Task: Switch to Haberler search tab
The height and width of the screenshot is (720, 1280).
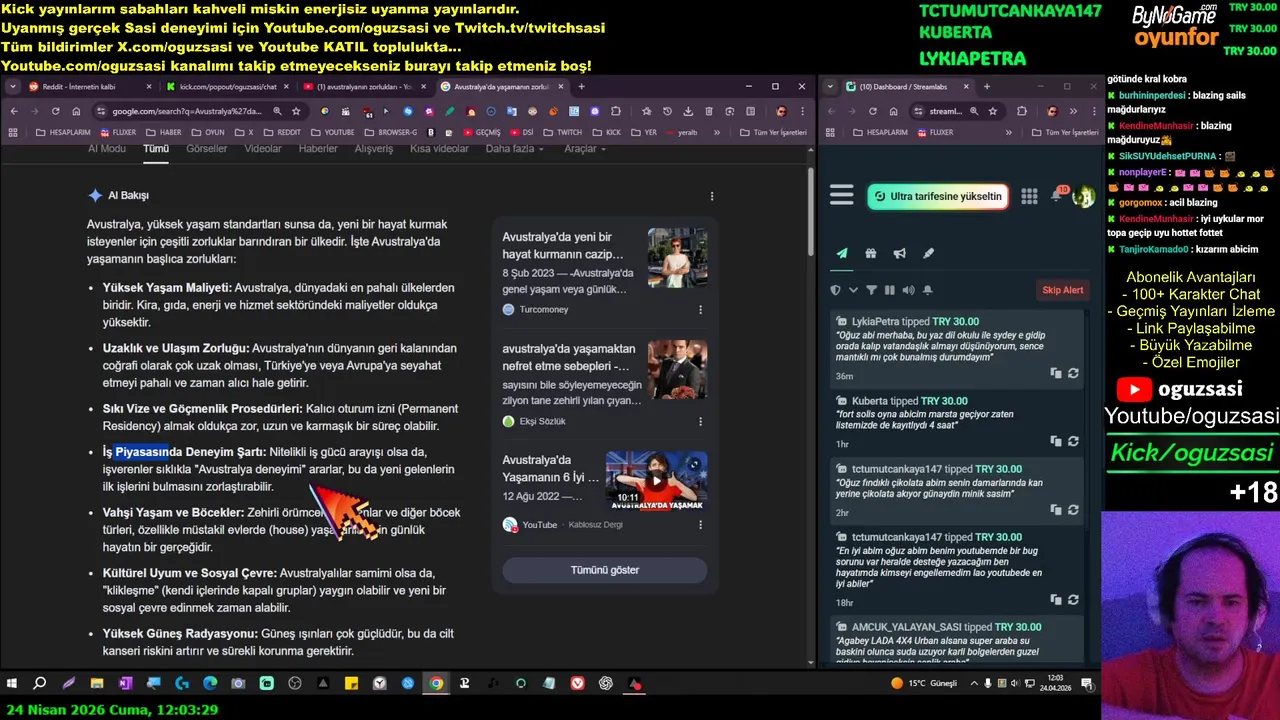Action: coord(318,149)
